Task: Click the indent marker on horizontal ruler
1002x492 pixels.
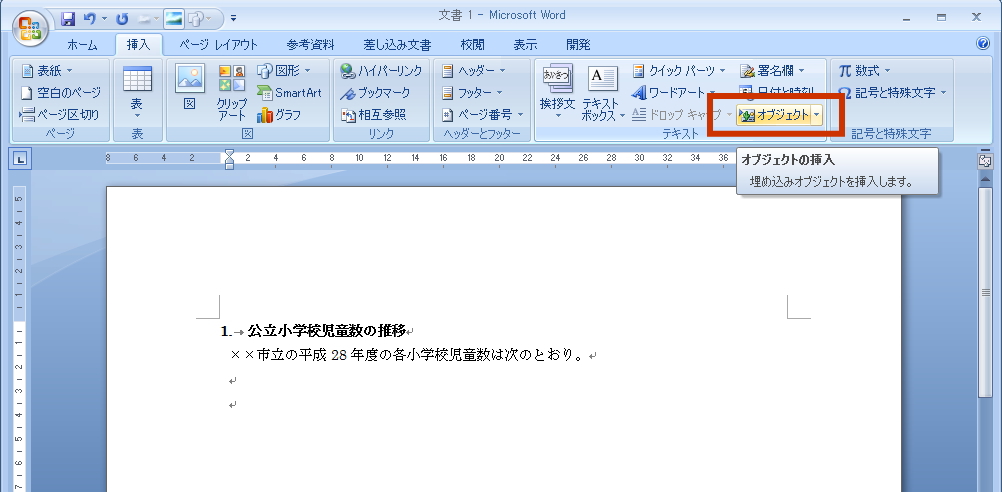Action: 229,158
